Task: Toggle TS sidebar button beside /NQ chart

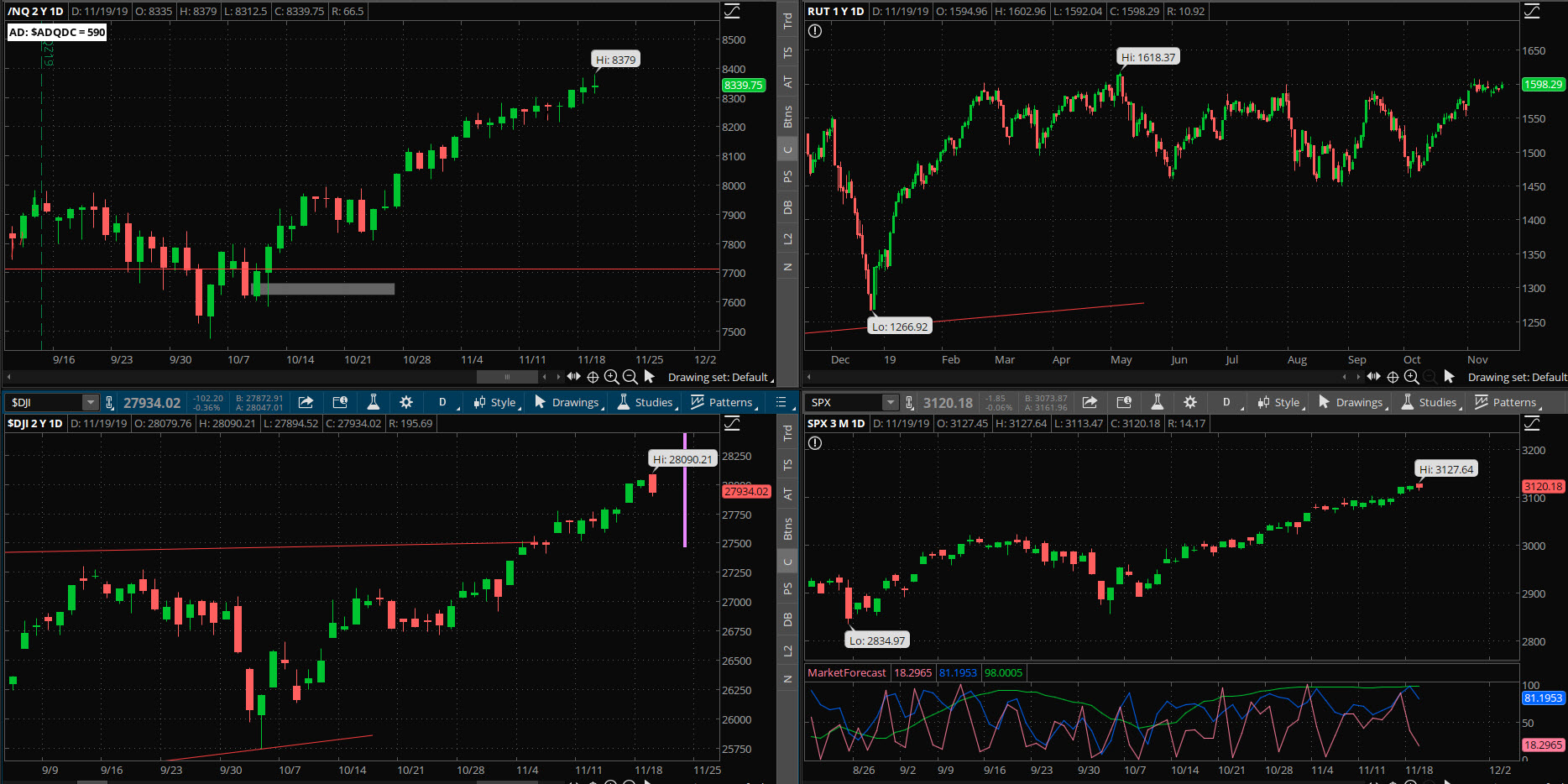Action: point(787,52)
